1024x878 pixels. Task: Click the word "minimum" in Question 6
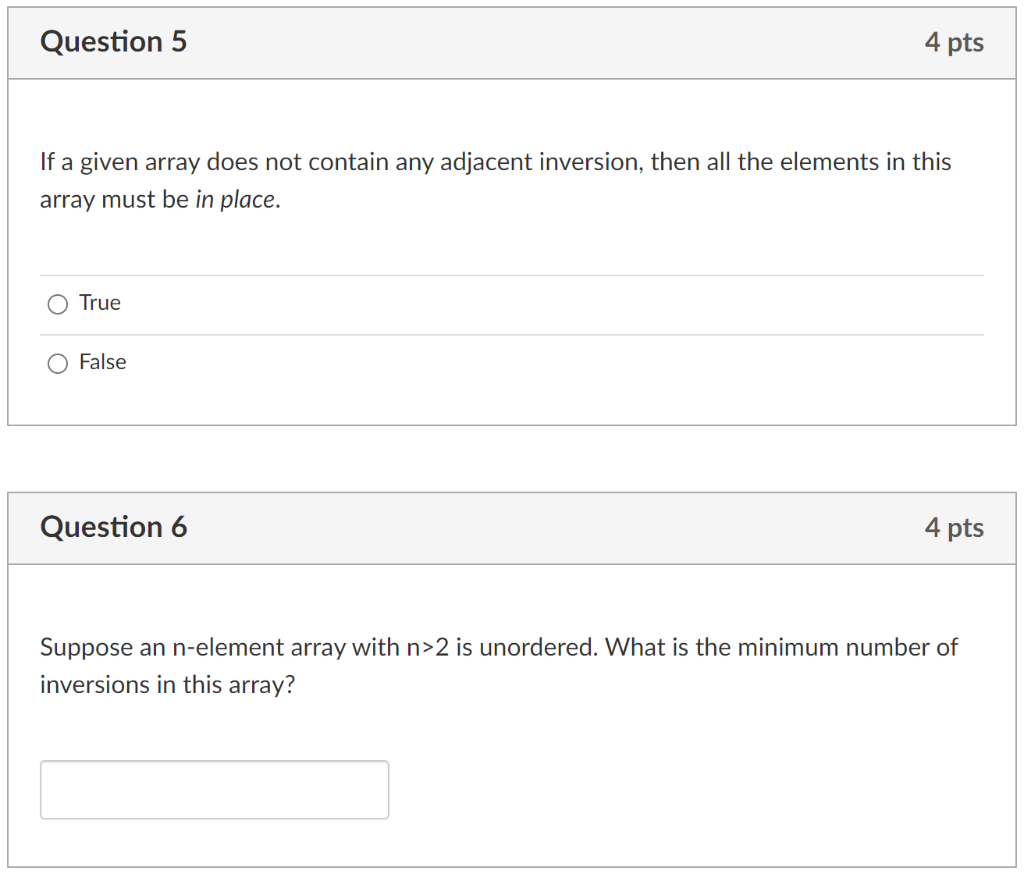coord(788,648)
